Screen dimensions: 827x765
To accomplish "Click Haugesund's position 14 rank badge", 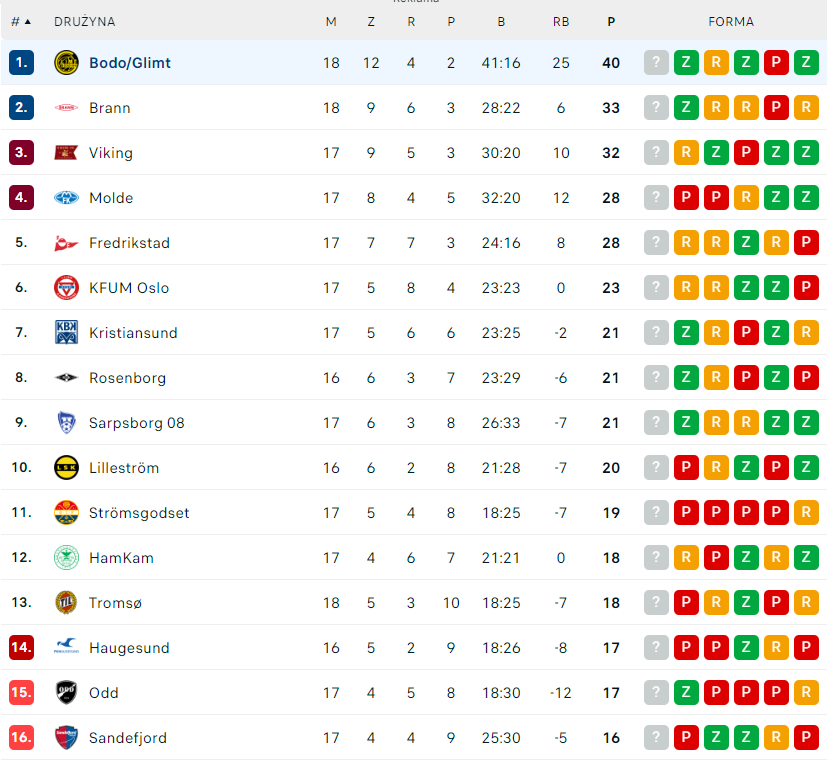I will point(21,648).
